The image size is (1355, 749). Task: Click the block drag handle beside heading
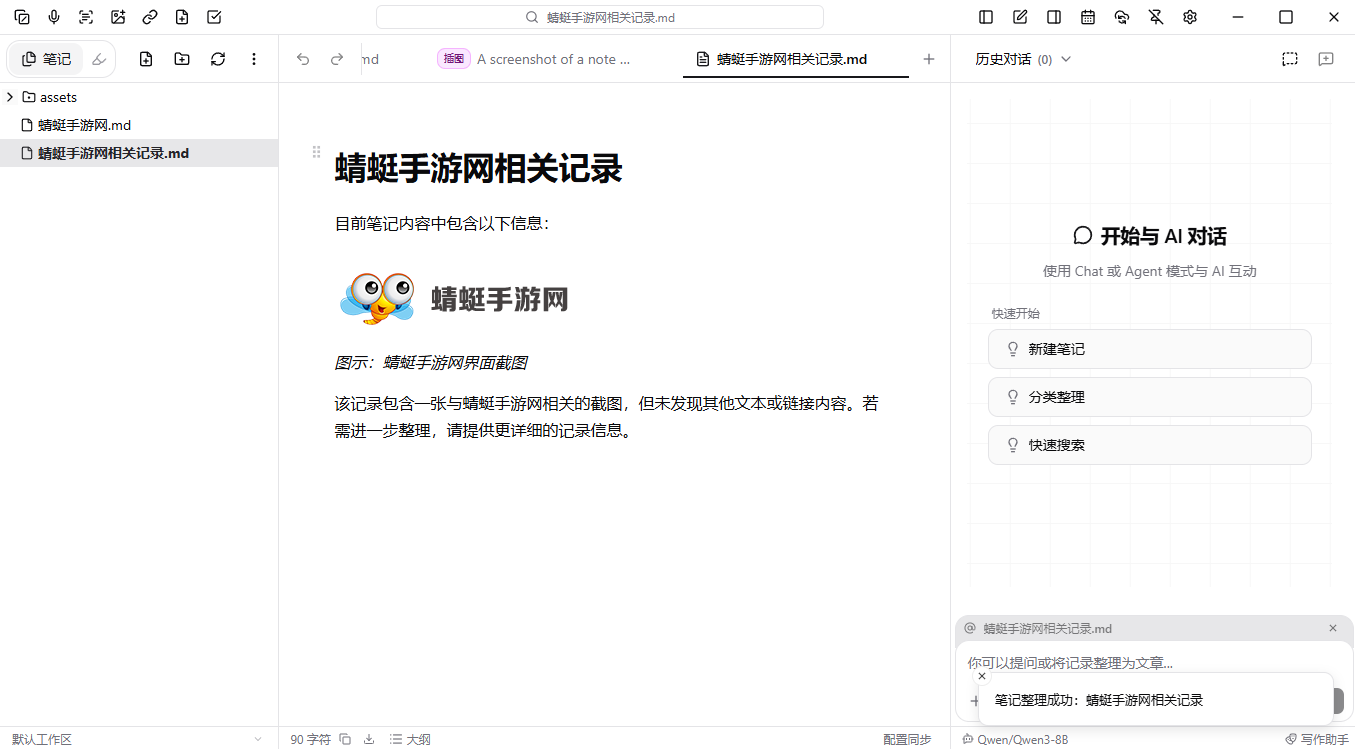317,152
